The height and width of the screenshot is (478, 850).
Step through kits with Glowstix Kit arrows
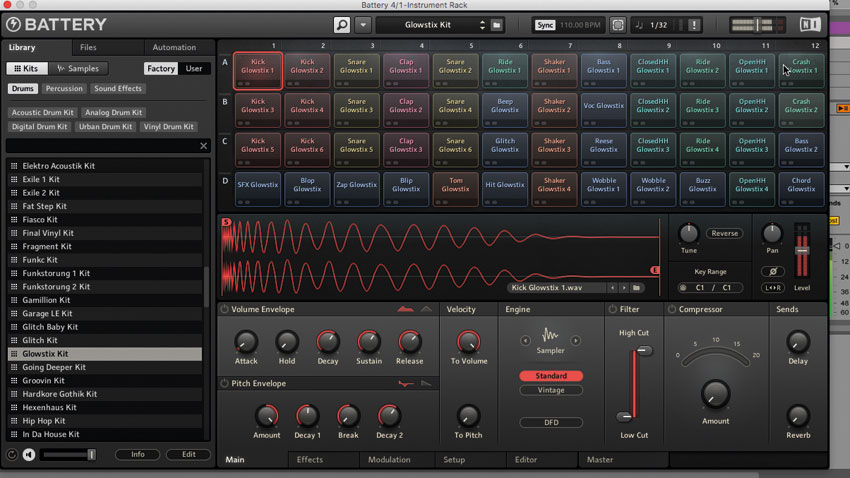click(x=482, y=25)
